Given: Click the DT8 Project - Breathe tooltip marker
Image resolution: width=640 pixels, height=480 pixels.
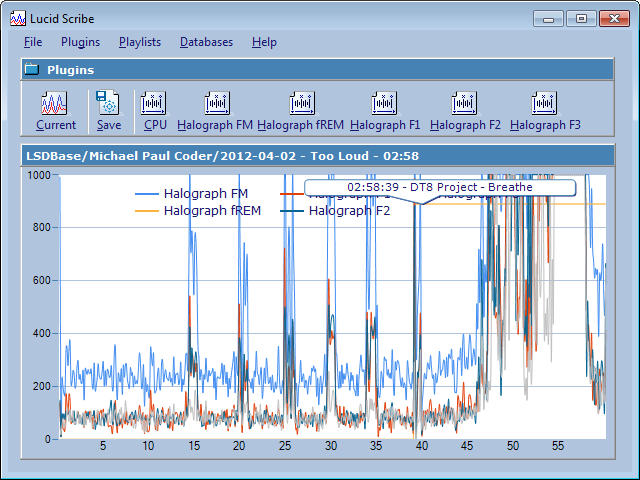Looking at the screenshot, I should (x=440, y=187).
